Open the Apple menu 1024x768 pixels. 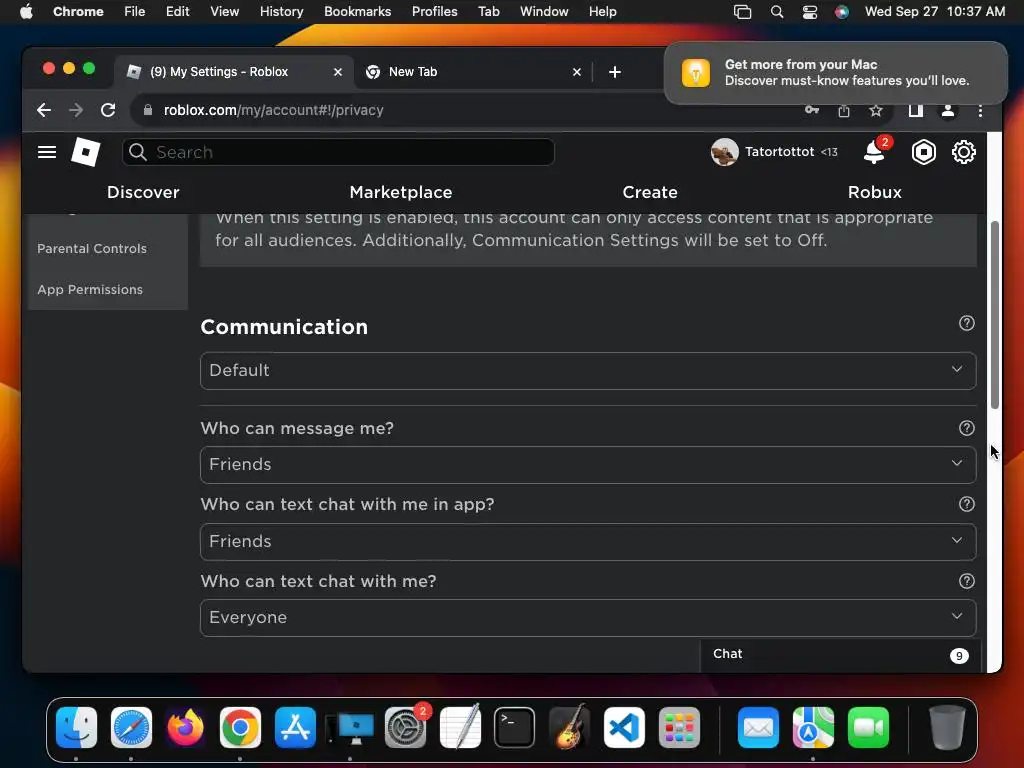tap(26, 11)
